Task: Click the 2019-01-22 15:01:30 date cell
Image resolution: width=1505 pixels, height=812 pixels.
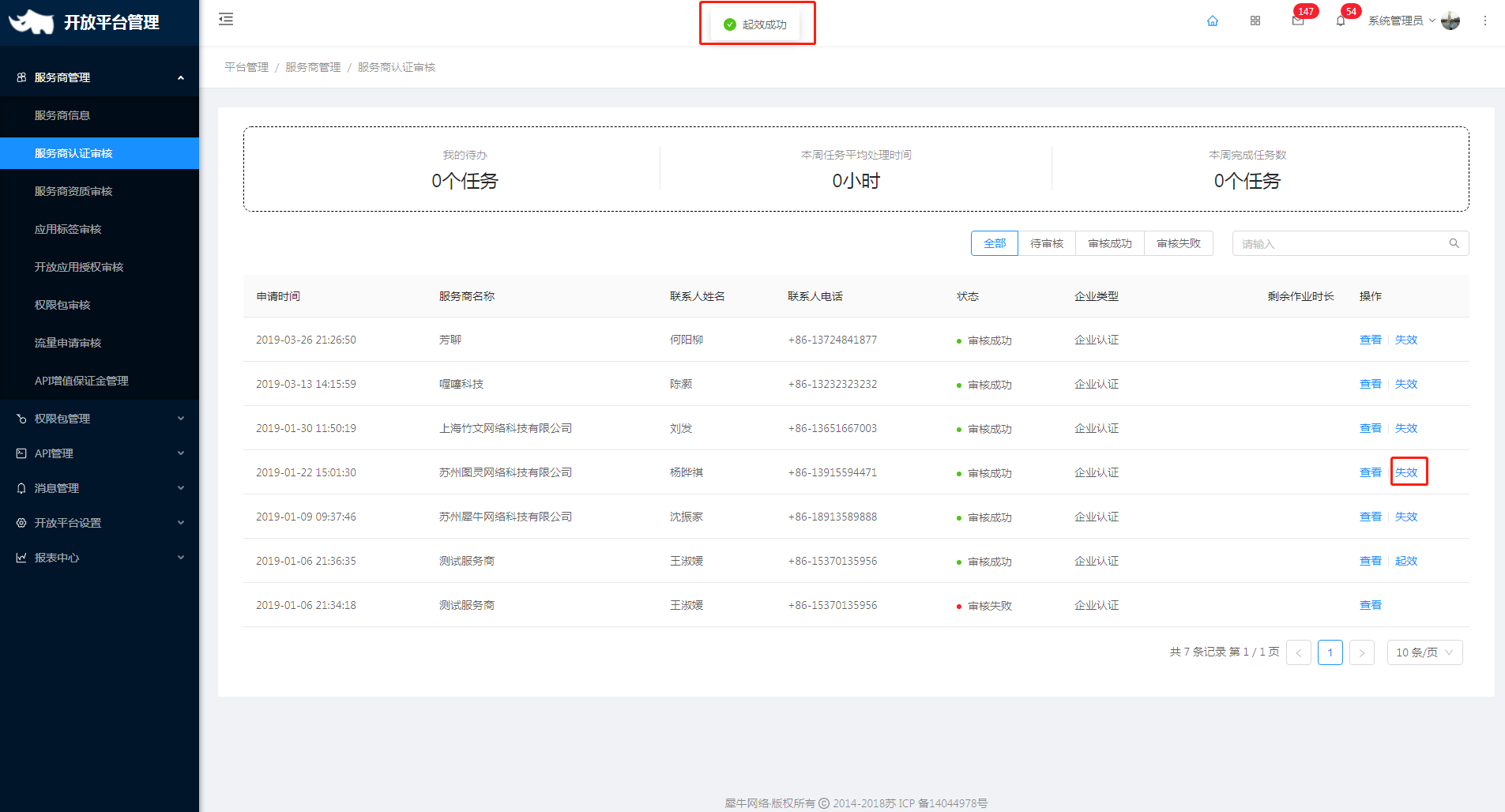Action: pyautogui.click(x=306, y=472)
